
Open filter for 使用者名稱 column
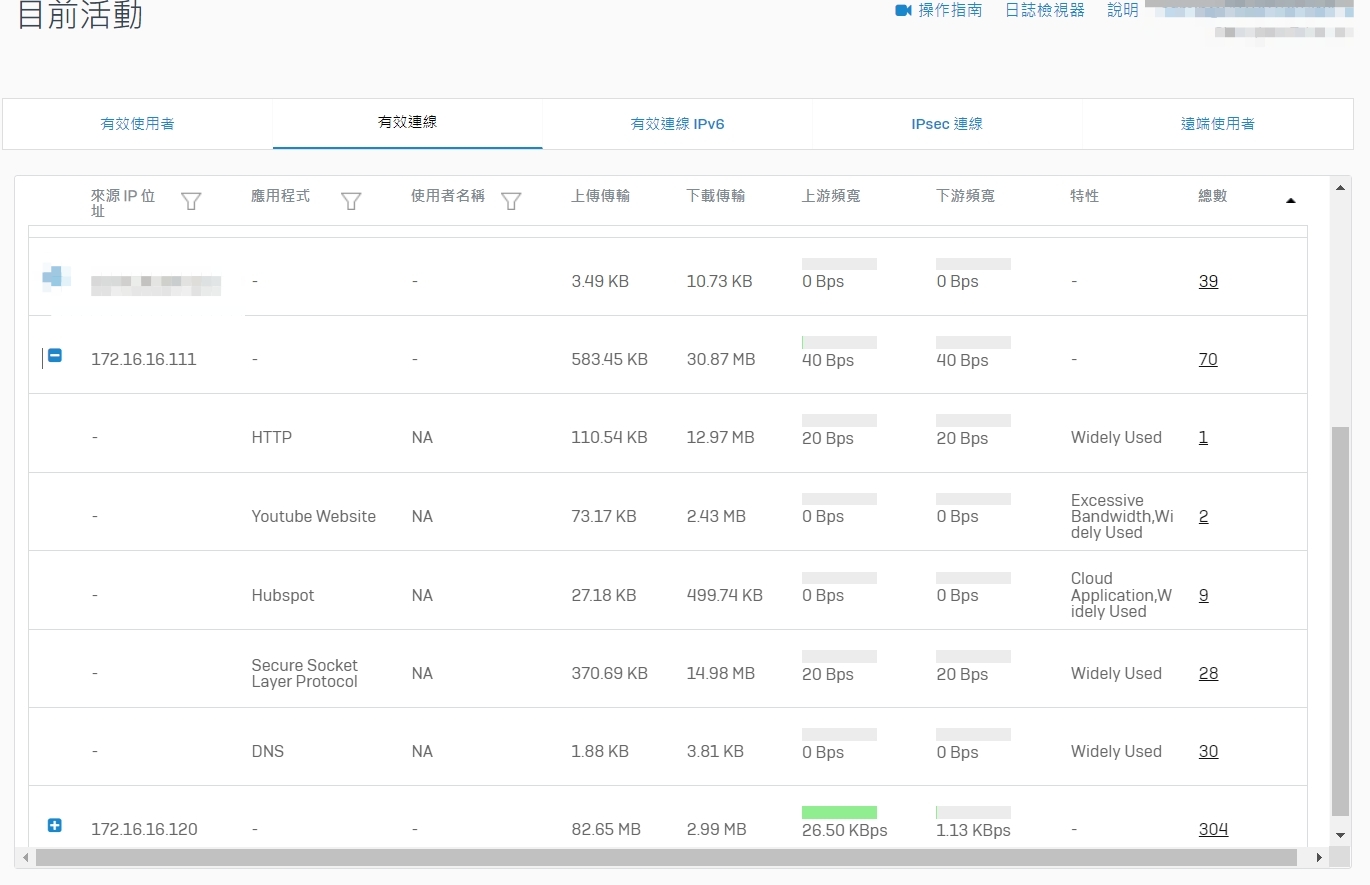pos(511,202)
